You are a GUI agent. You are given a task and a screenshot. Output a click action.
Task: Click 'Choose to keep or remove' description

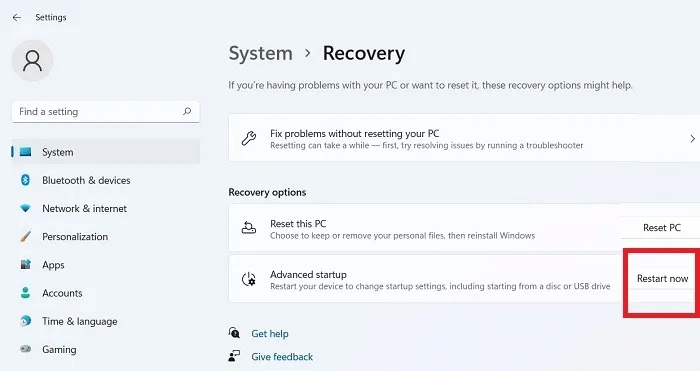pos(403,235)
